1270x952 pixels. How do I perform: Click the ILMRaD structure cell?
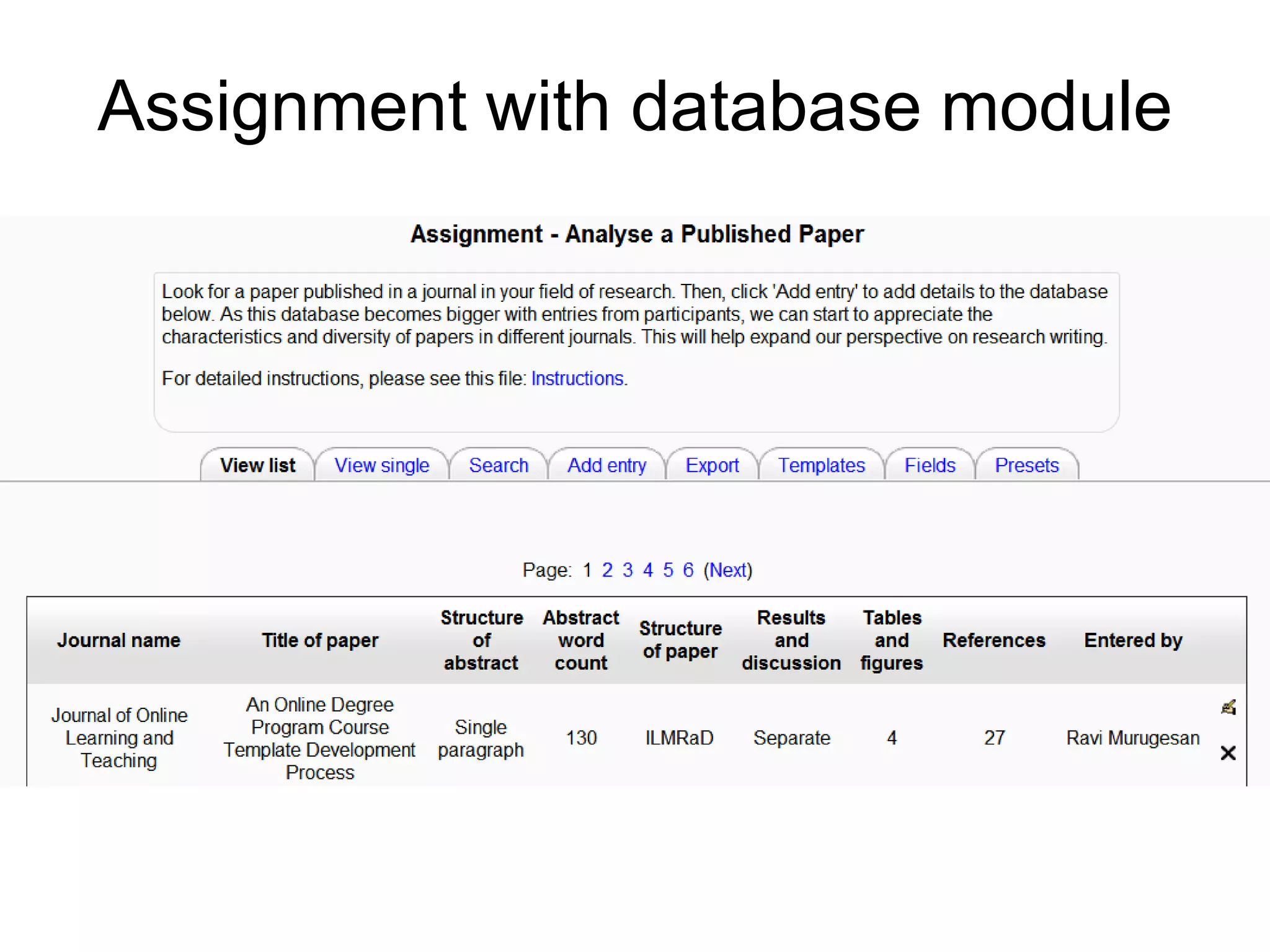[x=680, y=738]
